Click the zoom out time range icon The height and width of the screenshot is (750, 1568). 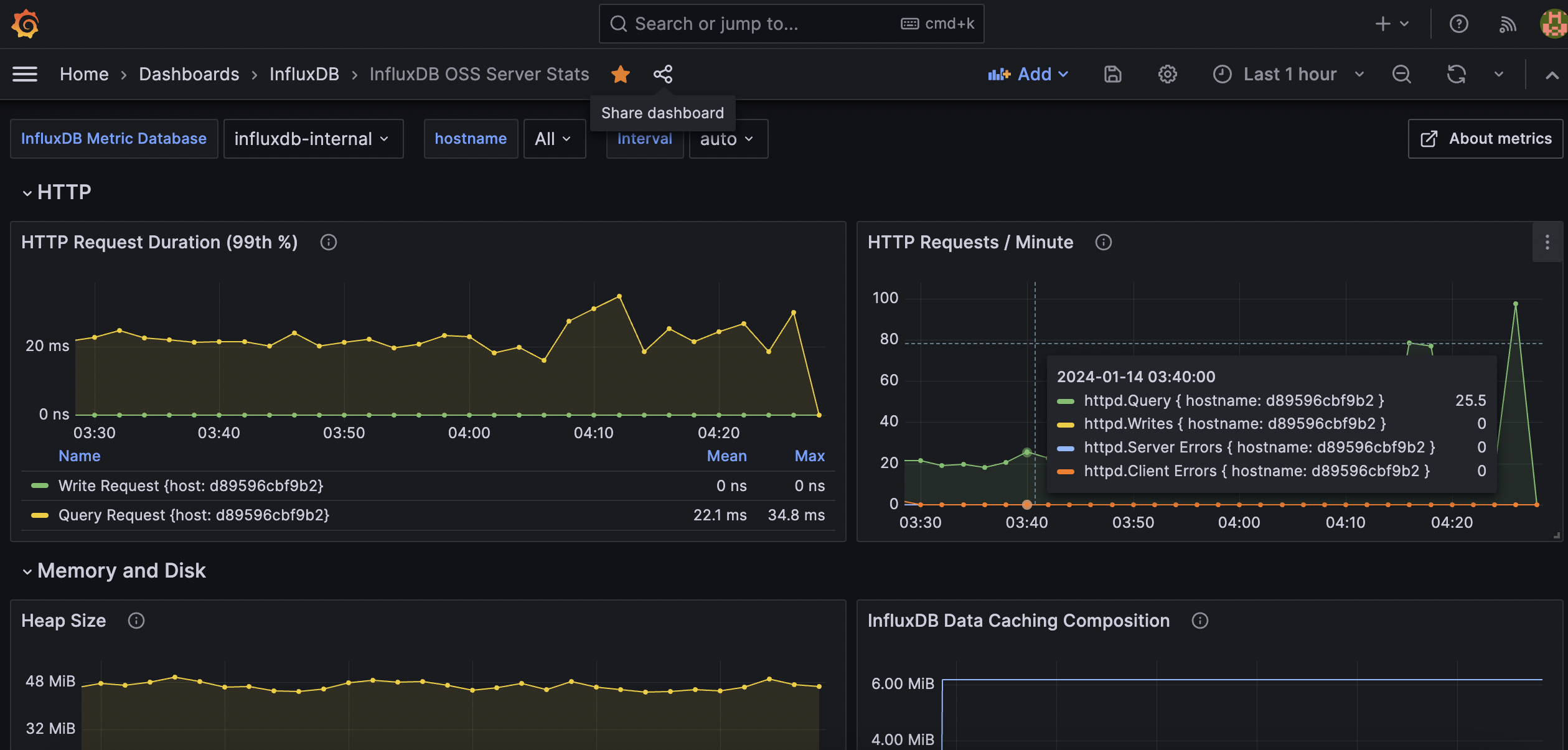(x=1401, y=74)
